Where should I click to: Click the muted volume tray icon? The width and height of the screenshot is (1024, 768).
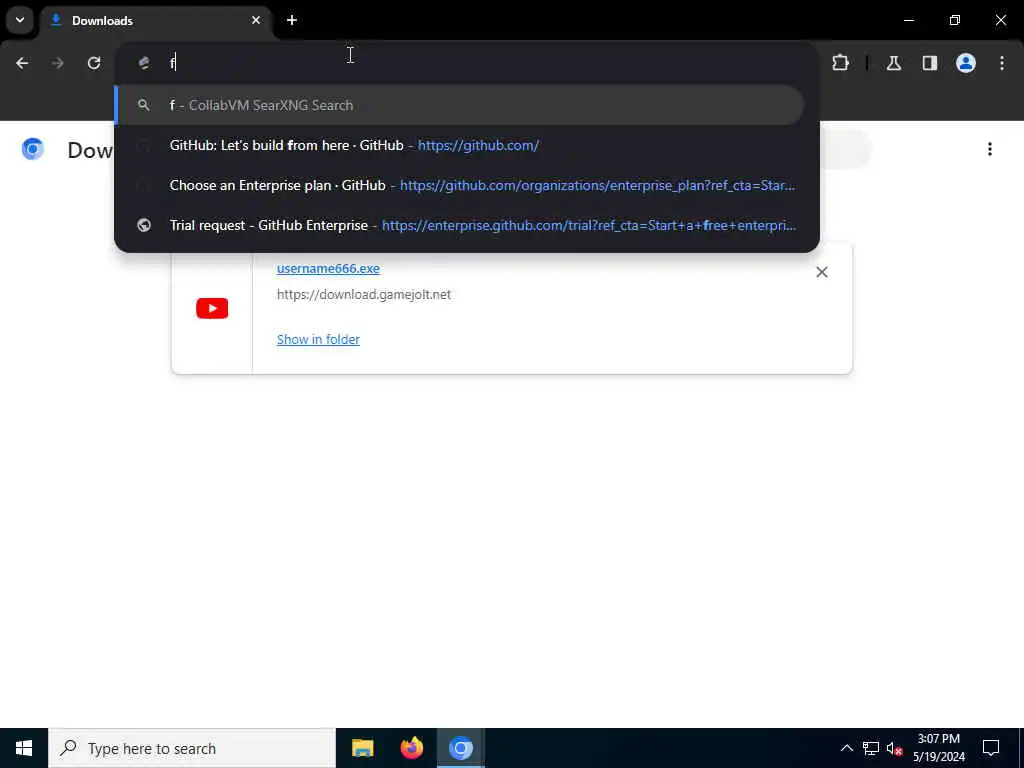(894, 748)
